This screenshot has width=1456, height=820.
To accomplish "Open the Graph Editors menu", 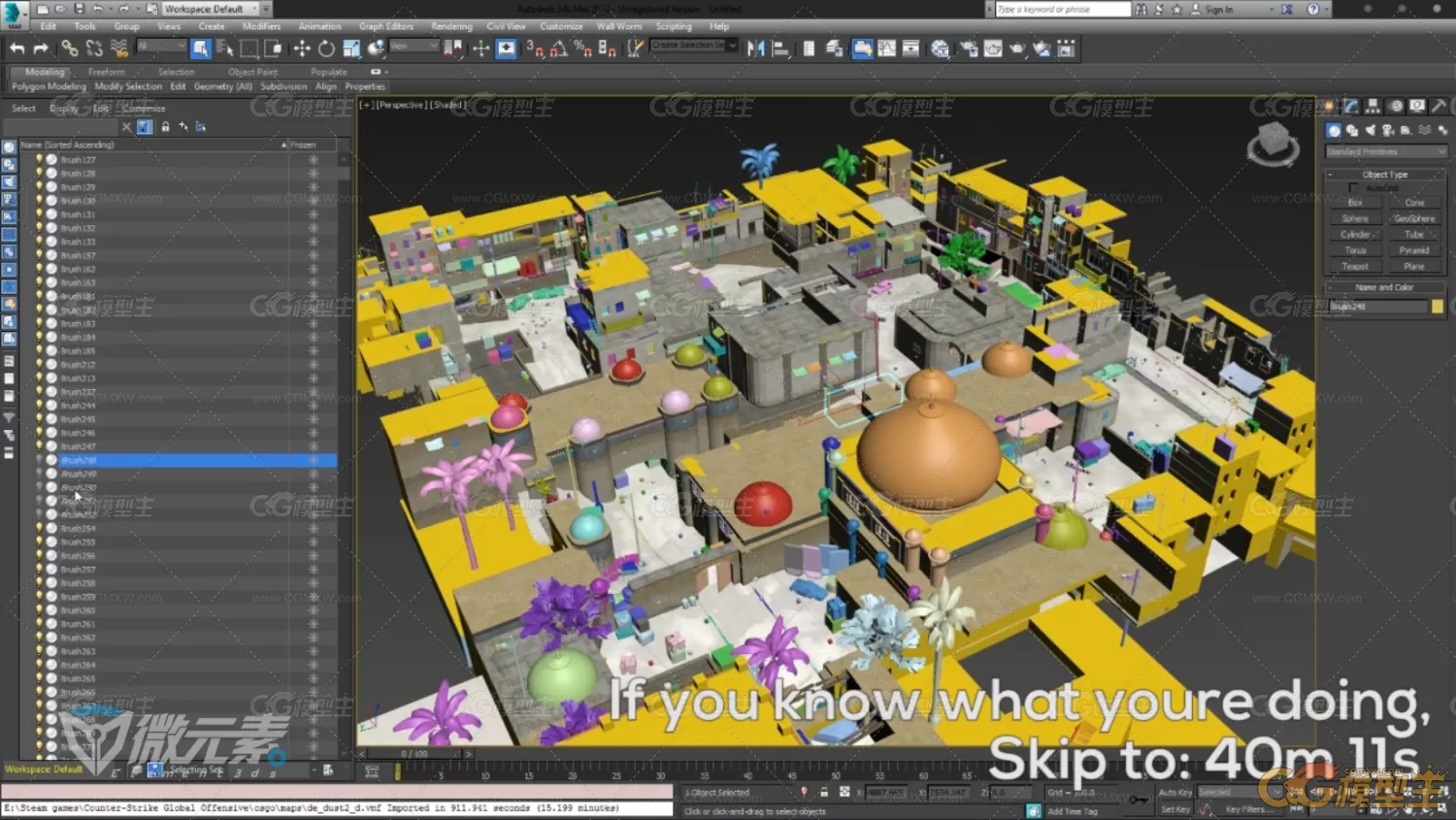I will [x=386, y=26].
